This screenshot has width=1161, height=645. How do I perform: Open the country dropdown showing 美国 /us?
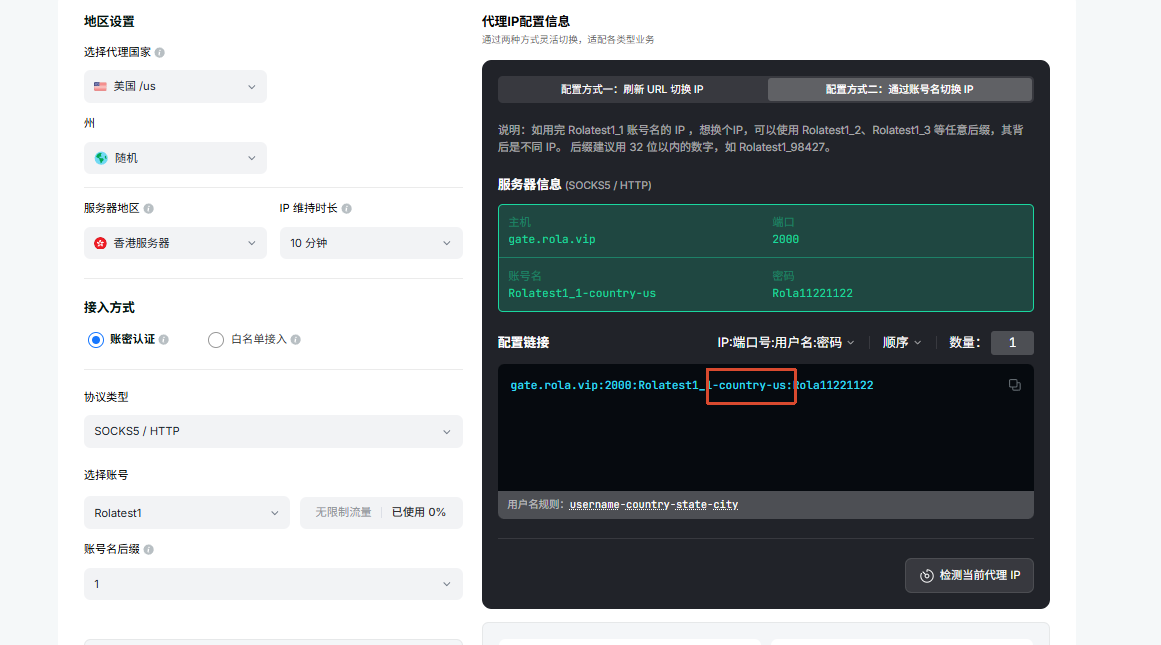point(175,87)
